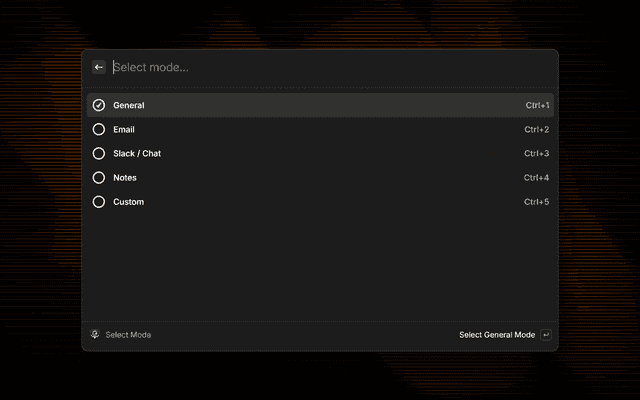Click the General mode label
Image resolution: width=640 pixels, height=400 pixels.
click(129, 105)
